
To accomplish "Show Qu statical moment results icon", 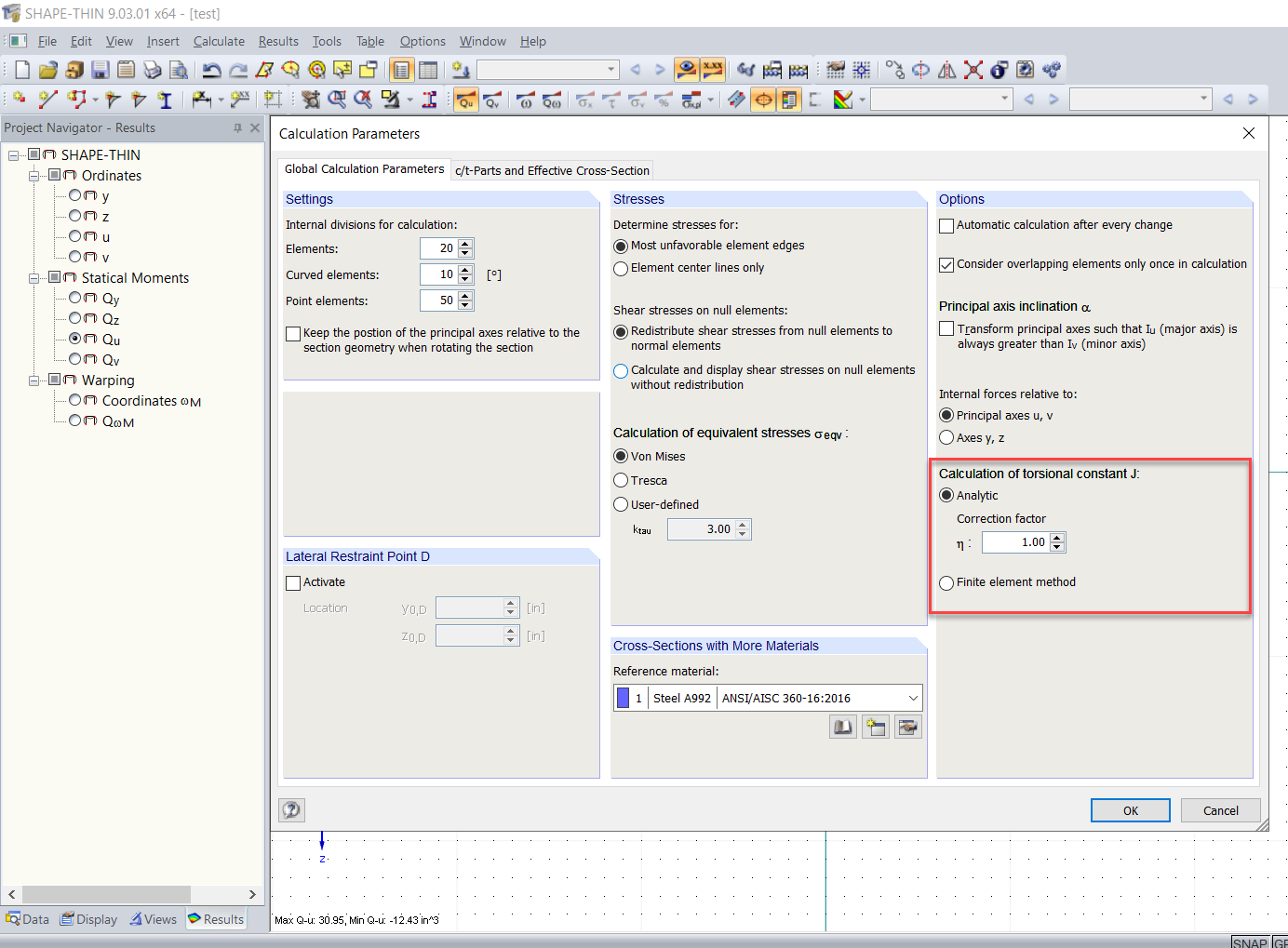I will click(x=465, y=100).
